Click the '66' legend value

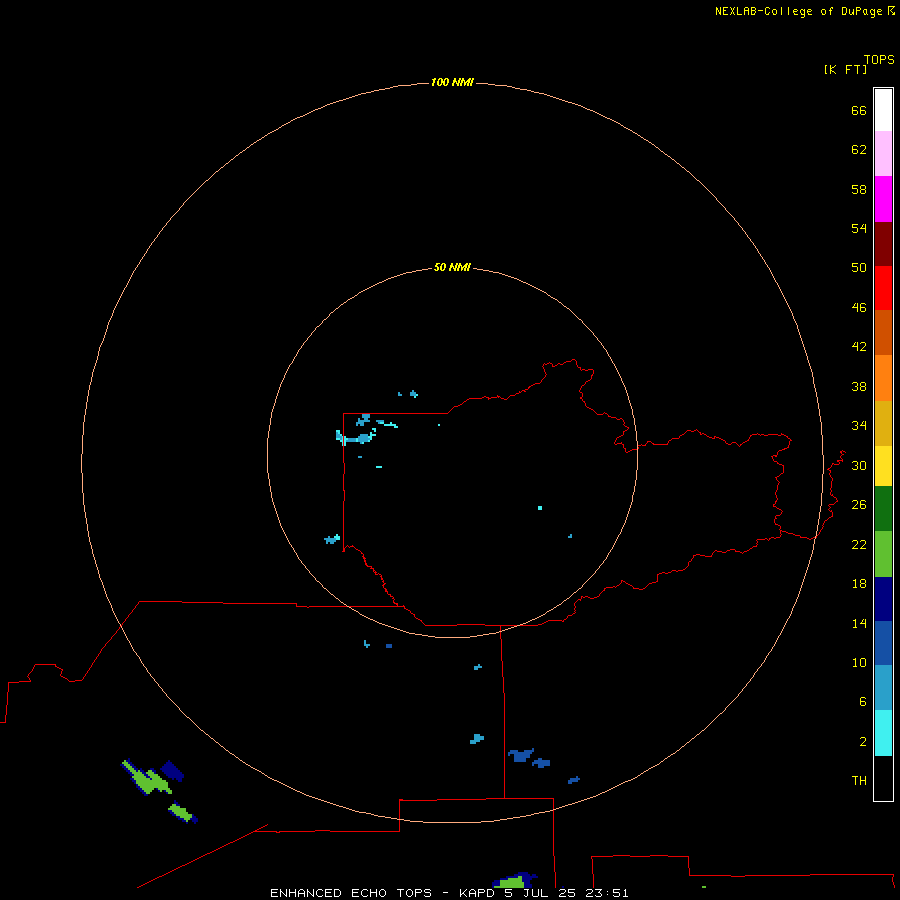(x=859, y=110)
